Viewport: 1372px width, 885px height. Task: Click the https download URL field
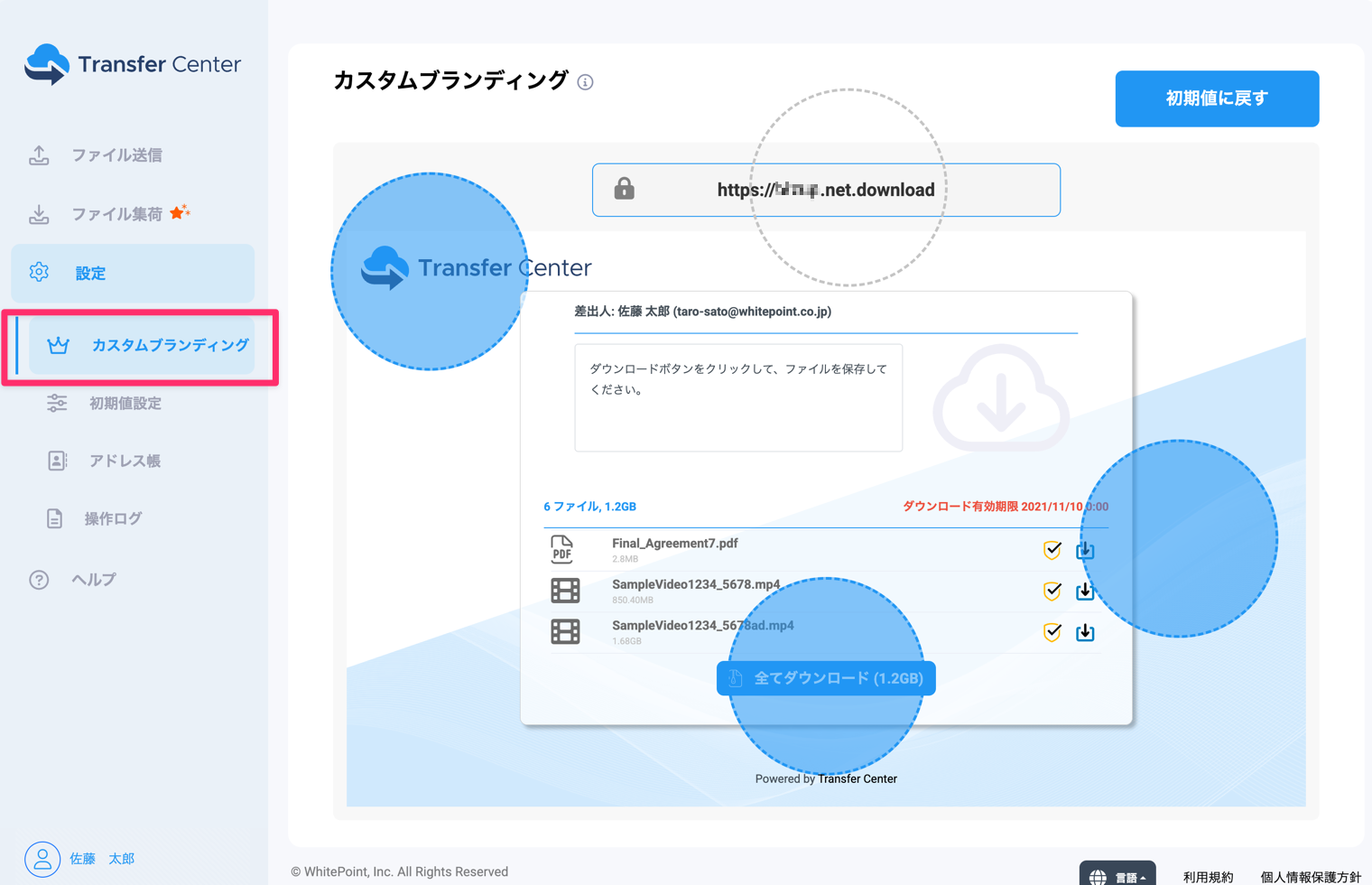(826, 190)
